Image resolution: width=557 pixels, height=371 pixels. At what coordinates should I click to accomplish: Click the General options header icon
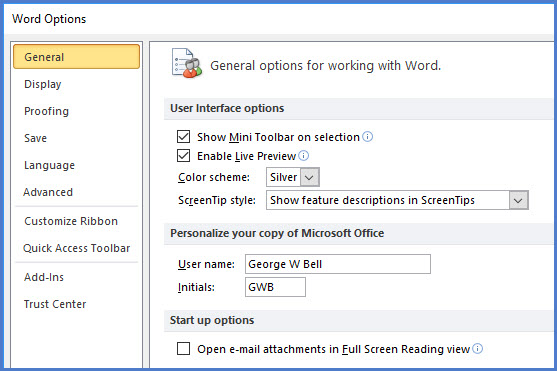187,63
